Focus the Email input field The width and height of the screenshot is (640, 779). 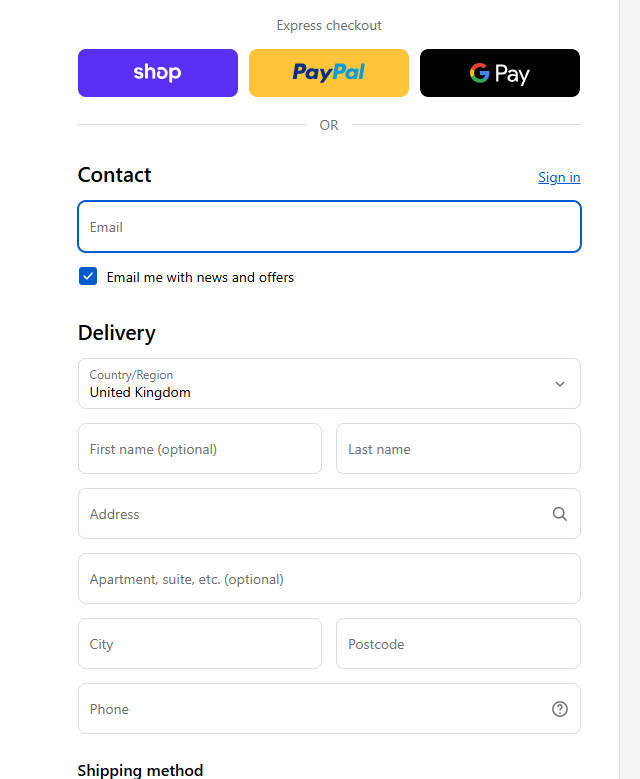click(x=329, y=227)
